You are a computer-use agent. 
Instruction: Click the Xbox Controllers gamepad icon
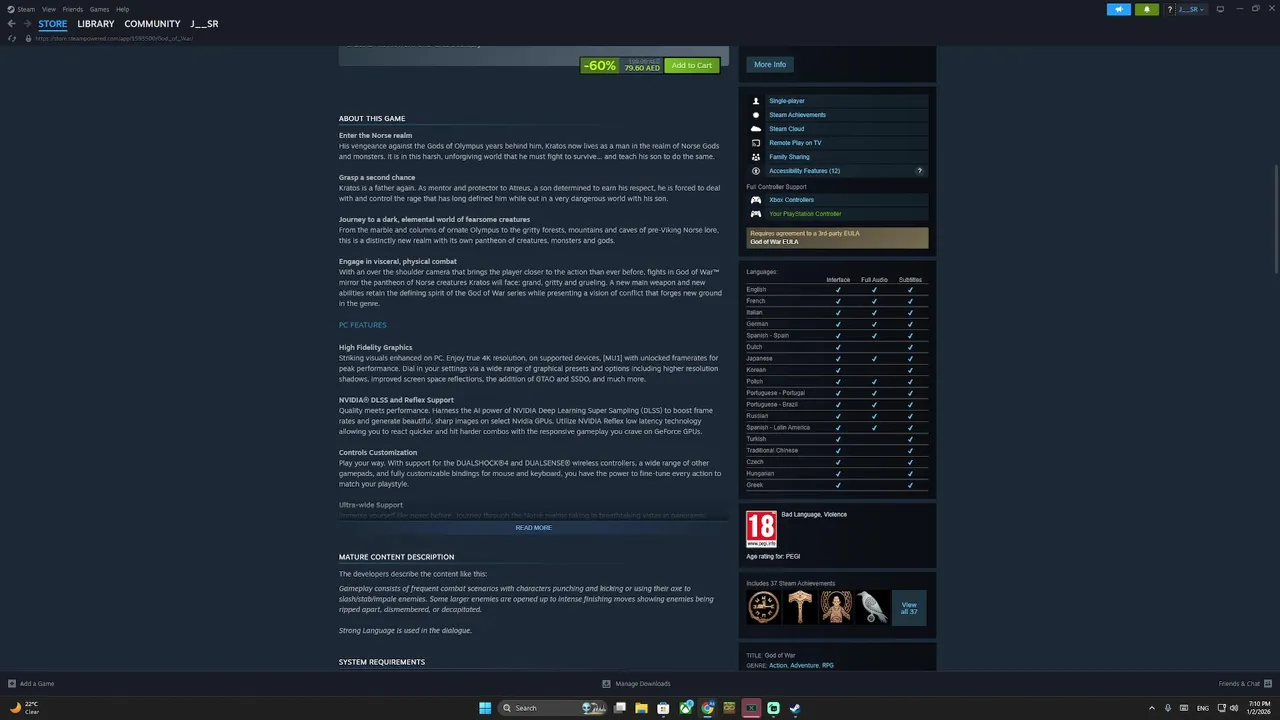756,200
